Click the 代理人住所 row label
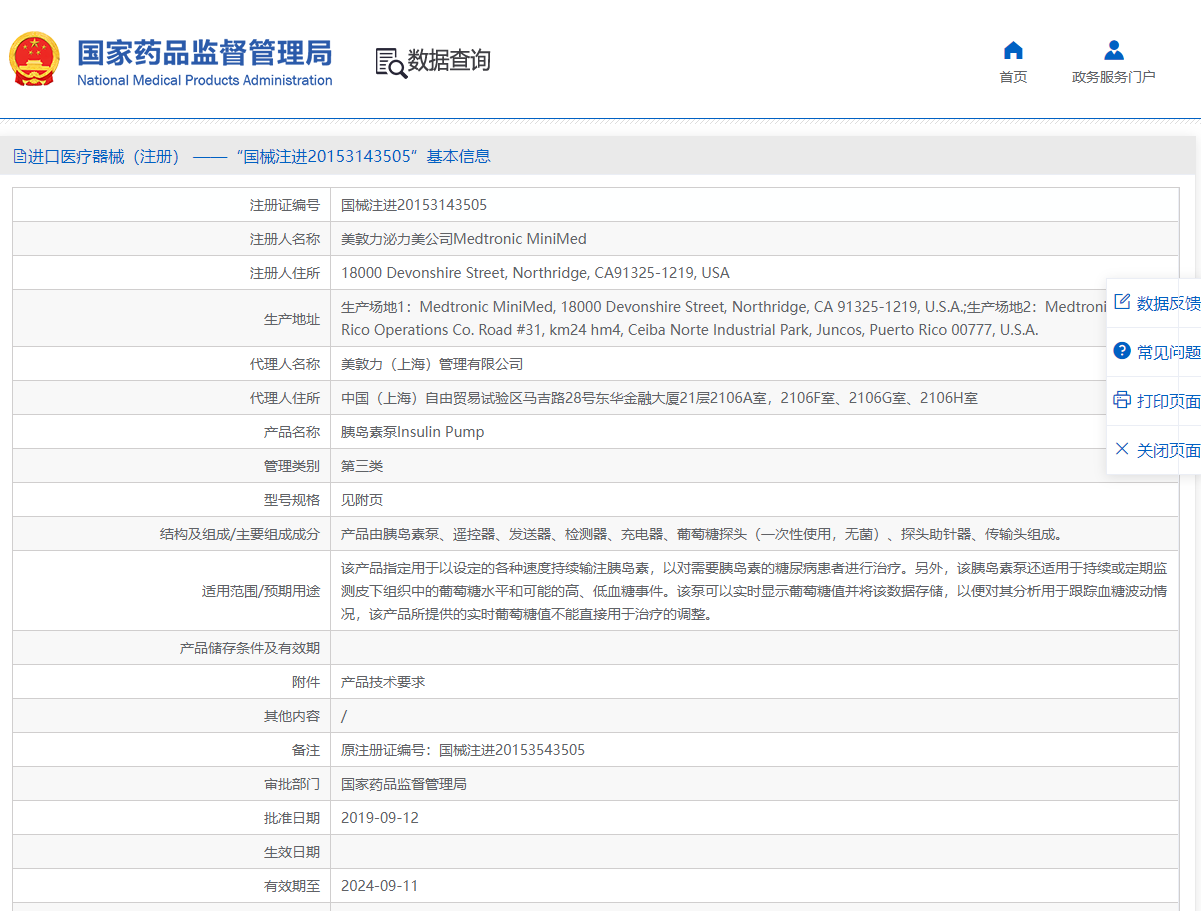The width and height of the screenshot is (1201, 911). pos(285,398)
